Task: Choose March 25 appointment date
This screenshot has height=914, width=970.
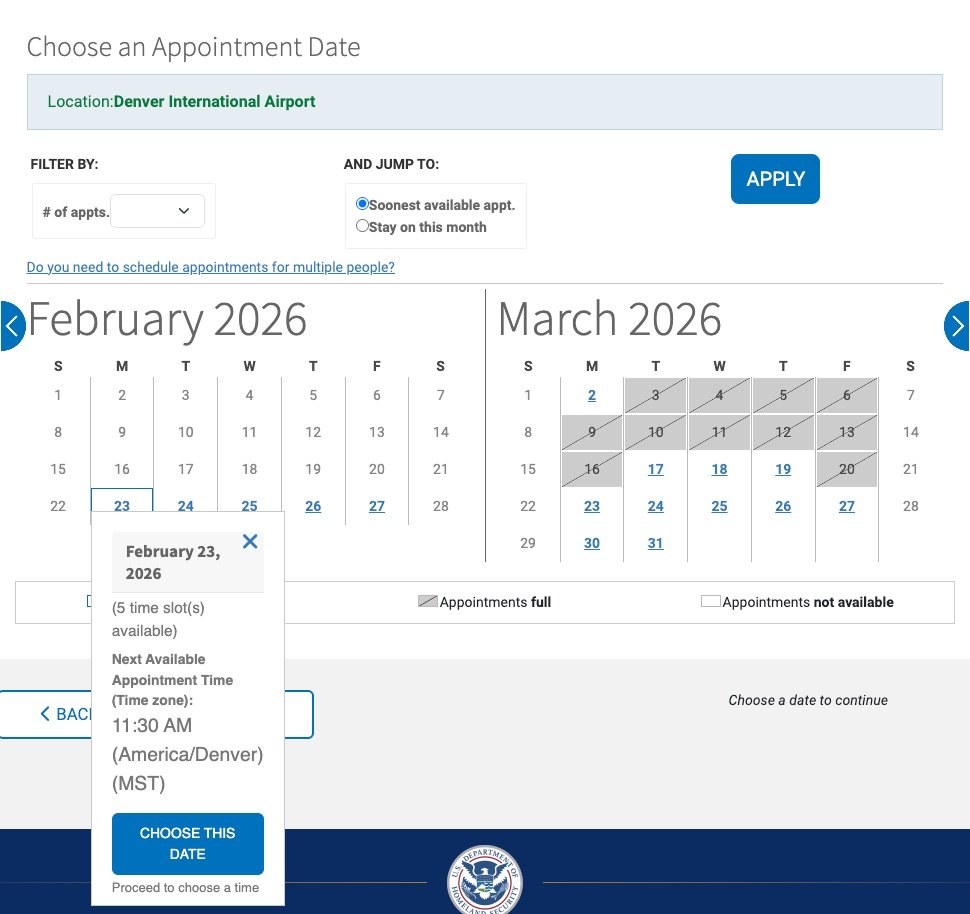Action: pos(719,506)
